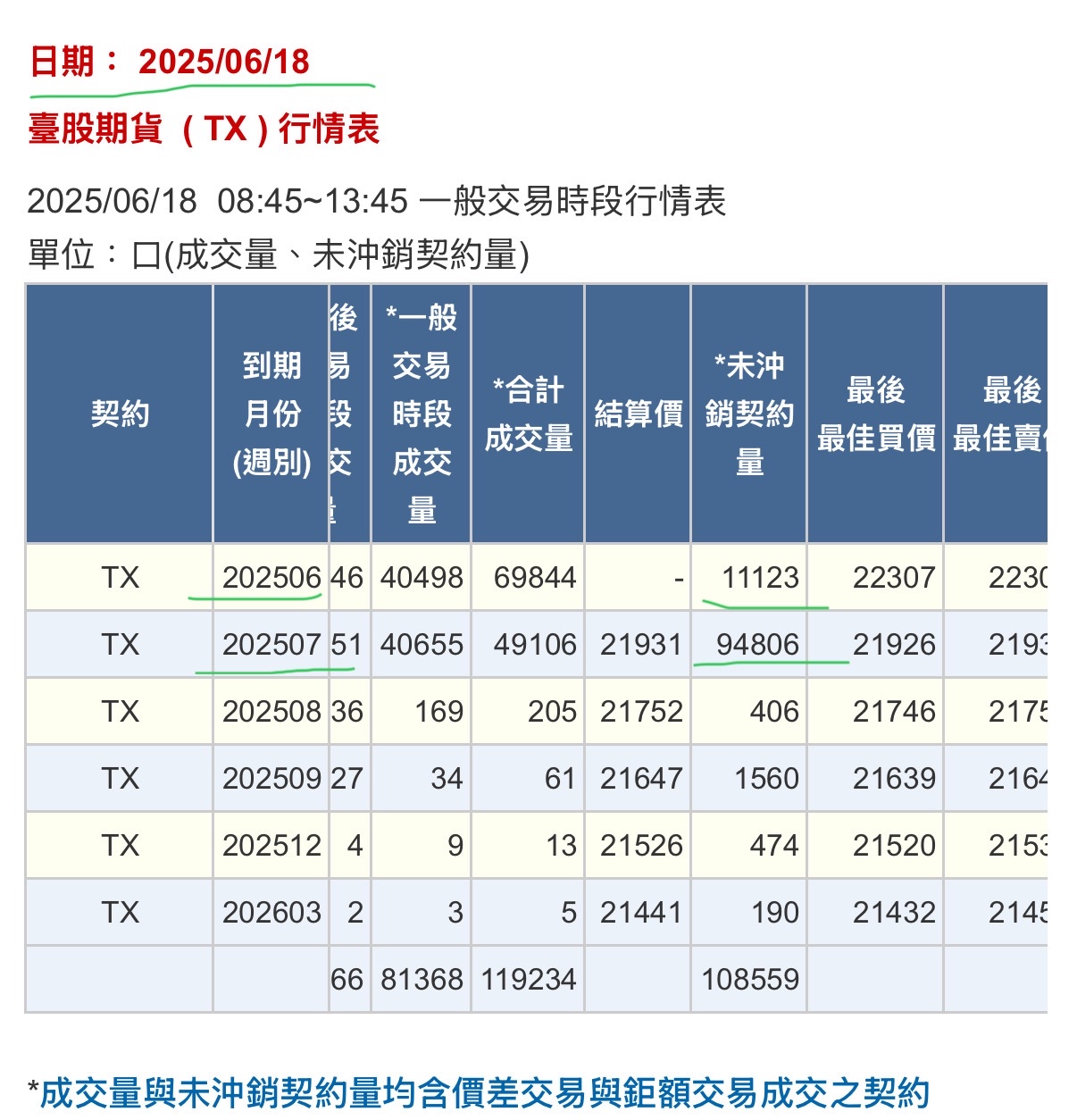Click the 21639 best bid cell
Screen dimensions: 1077x1120
875,779
